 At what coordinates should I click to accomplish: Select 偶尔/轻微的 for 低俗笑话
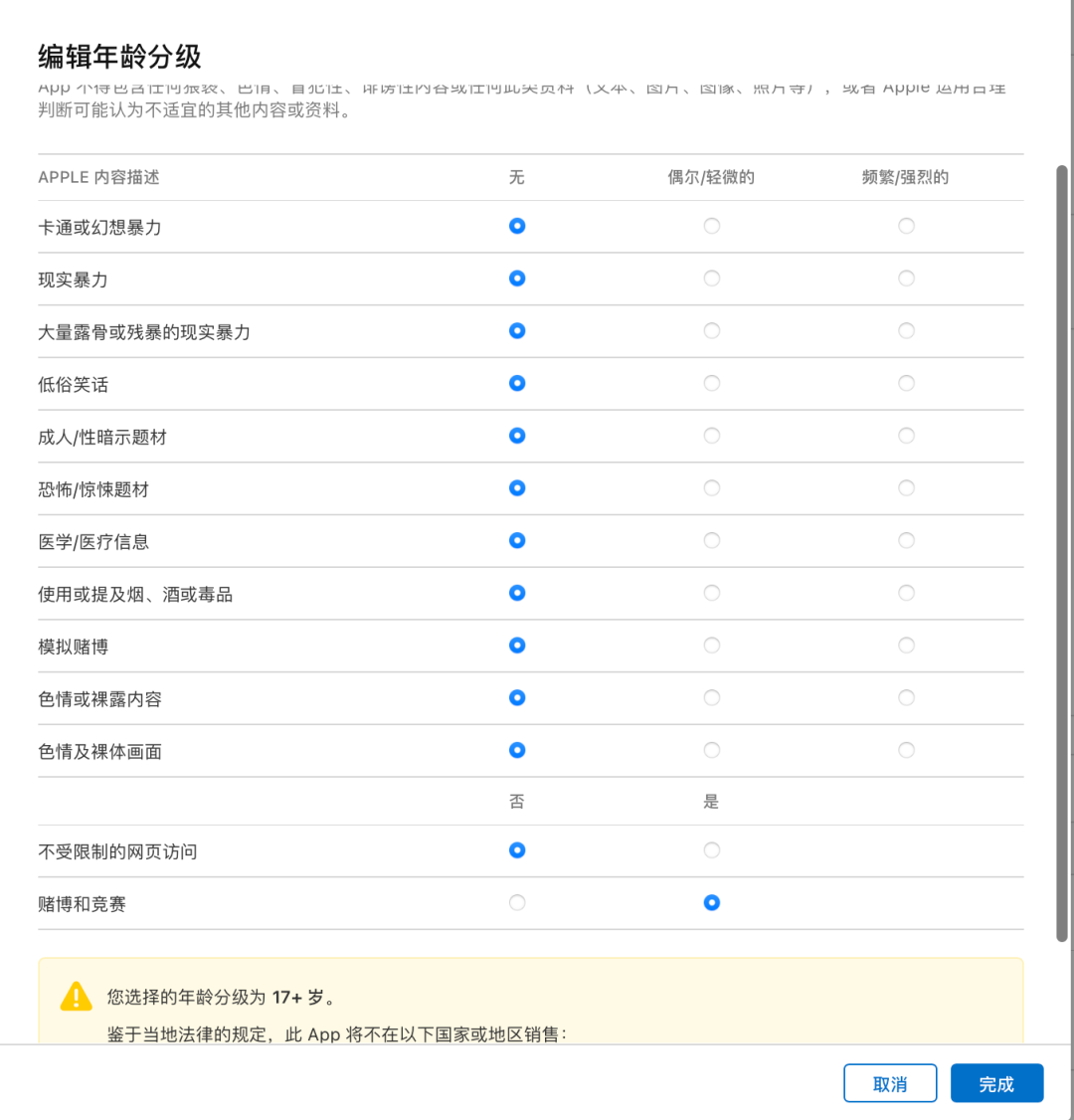711,384
